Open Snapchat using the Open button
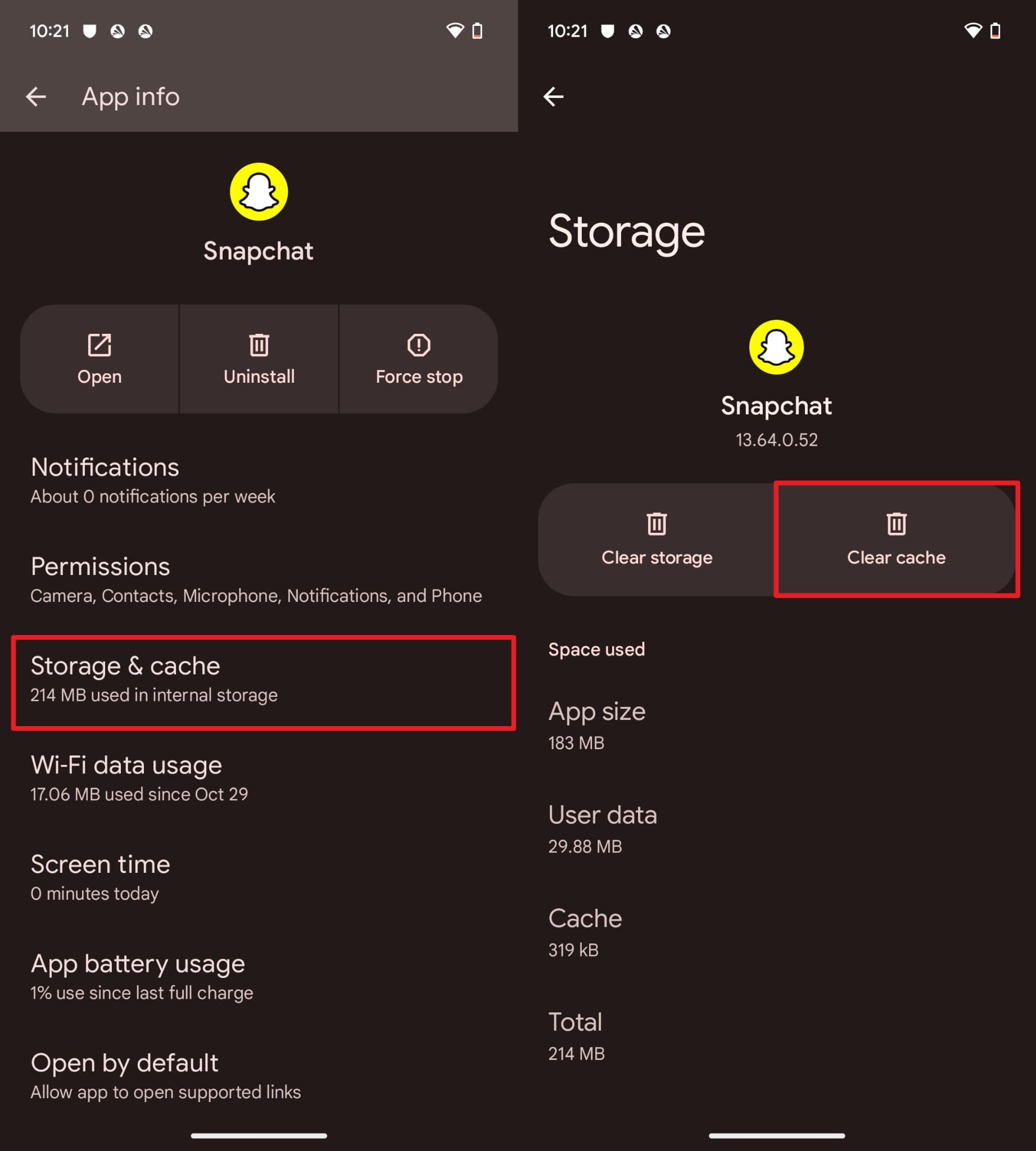Viewport: 1036px width, 1151px height. [99, 359]
